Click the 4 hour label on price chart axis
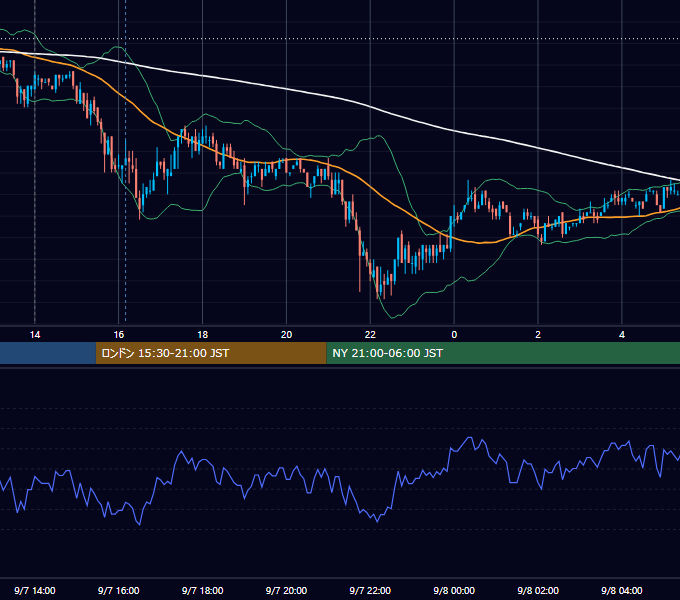The height and width of the screenshot is (600, 680). tap(622, 335)
